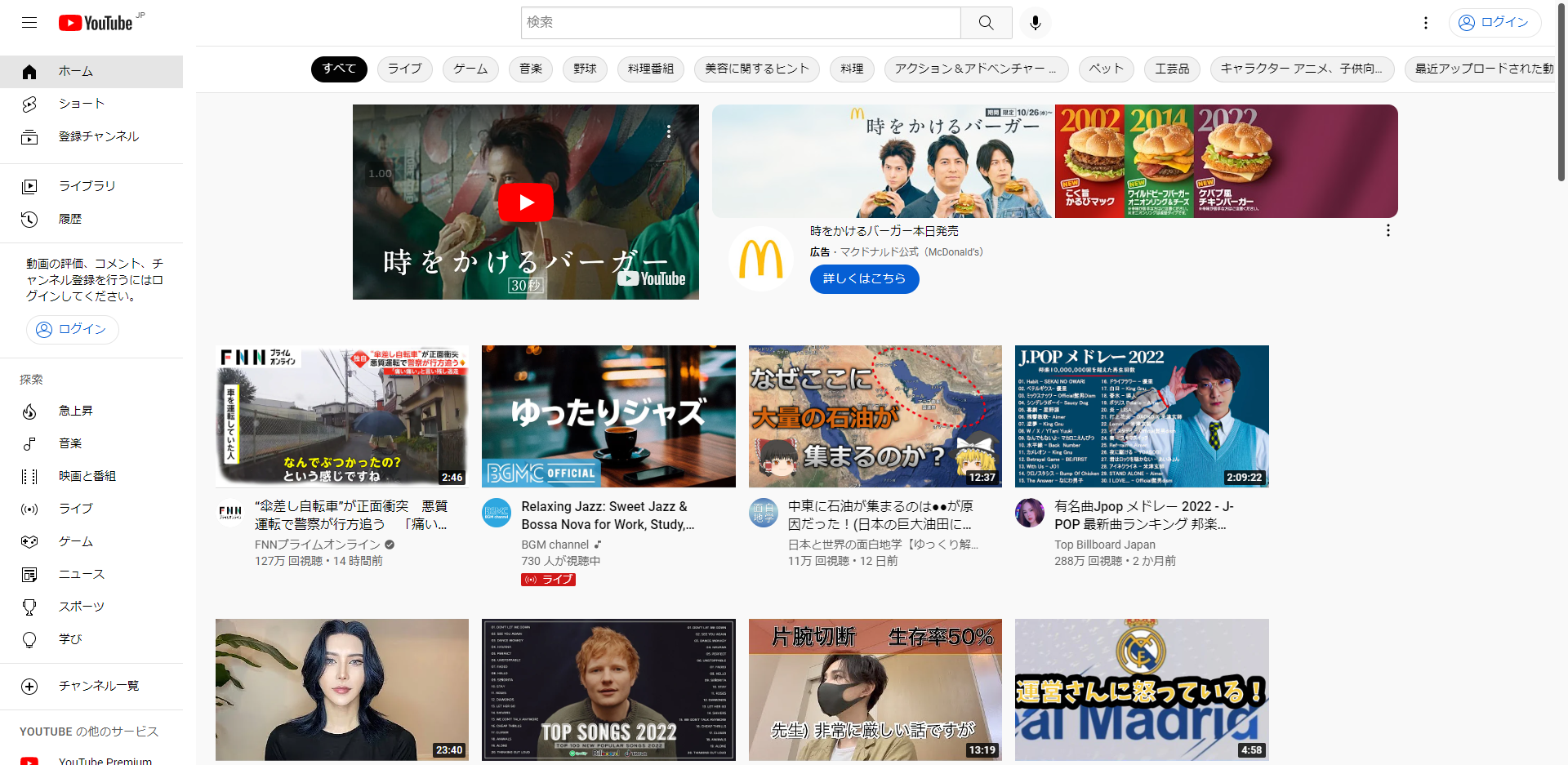Click the YouTube logo
The height and width of the screenshot is (765, 1568).
click(x=96, y=23)
